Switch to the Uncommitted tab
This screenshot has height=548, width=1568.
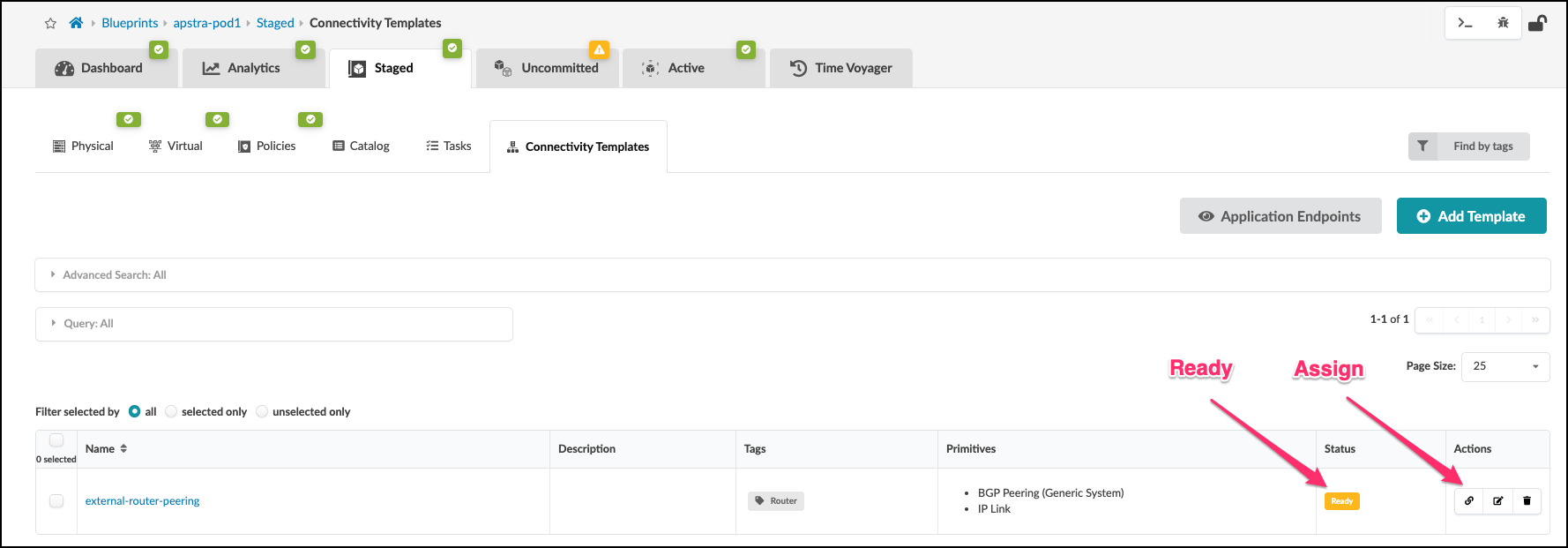tap(548, 68)
